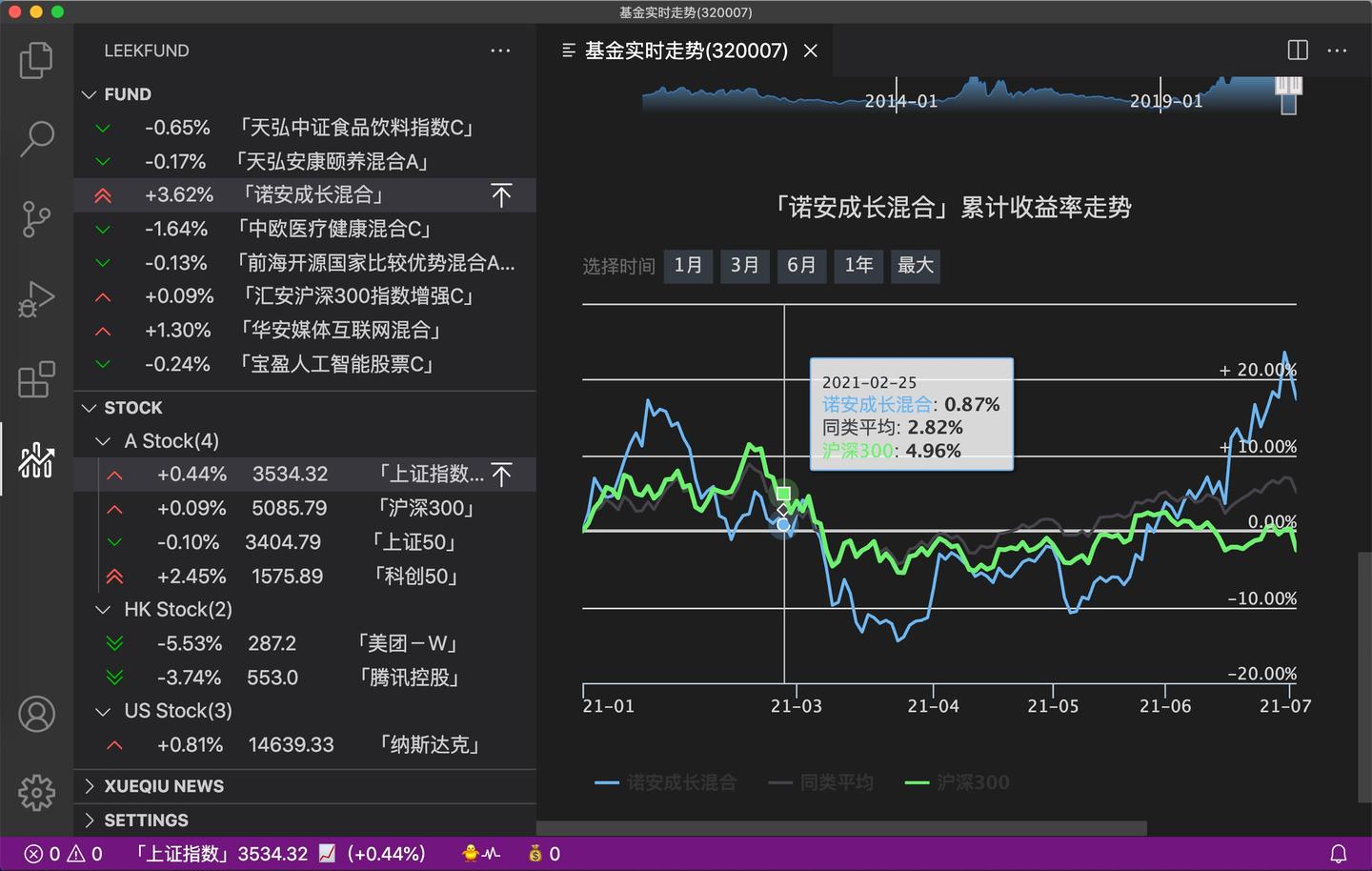The image size is (1372, 871).
Task: Select the 3月 time range button
Action: (x=744, y=266)
